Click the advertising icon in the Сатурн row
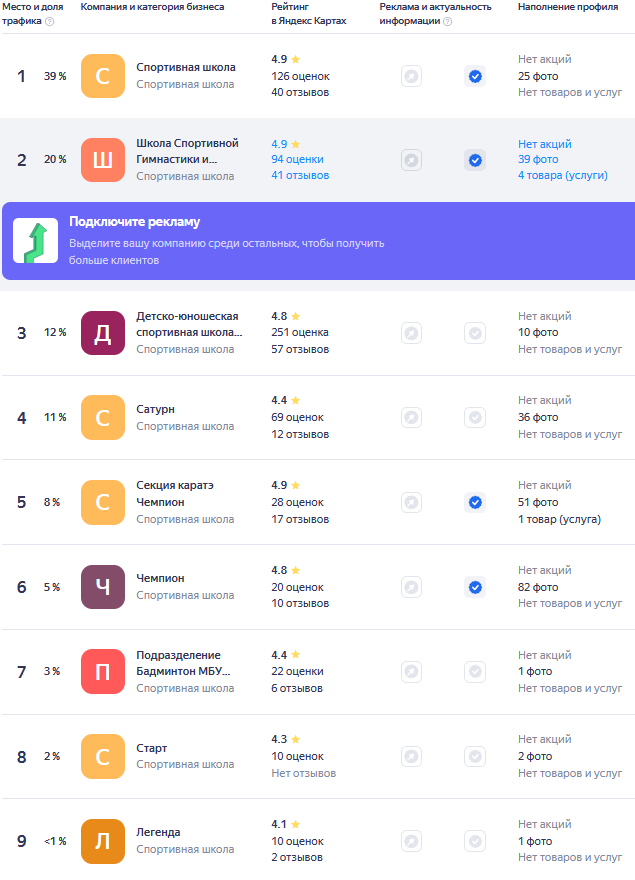The height and width of the screenshot is (880, 635). click(x=411, y=417)
